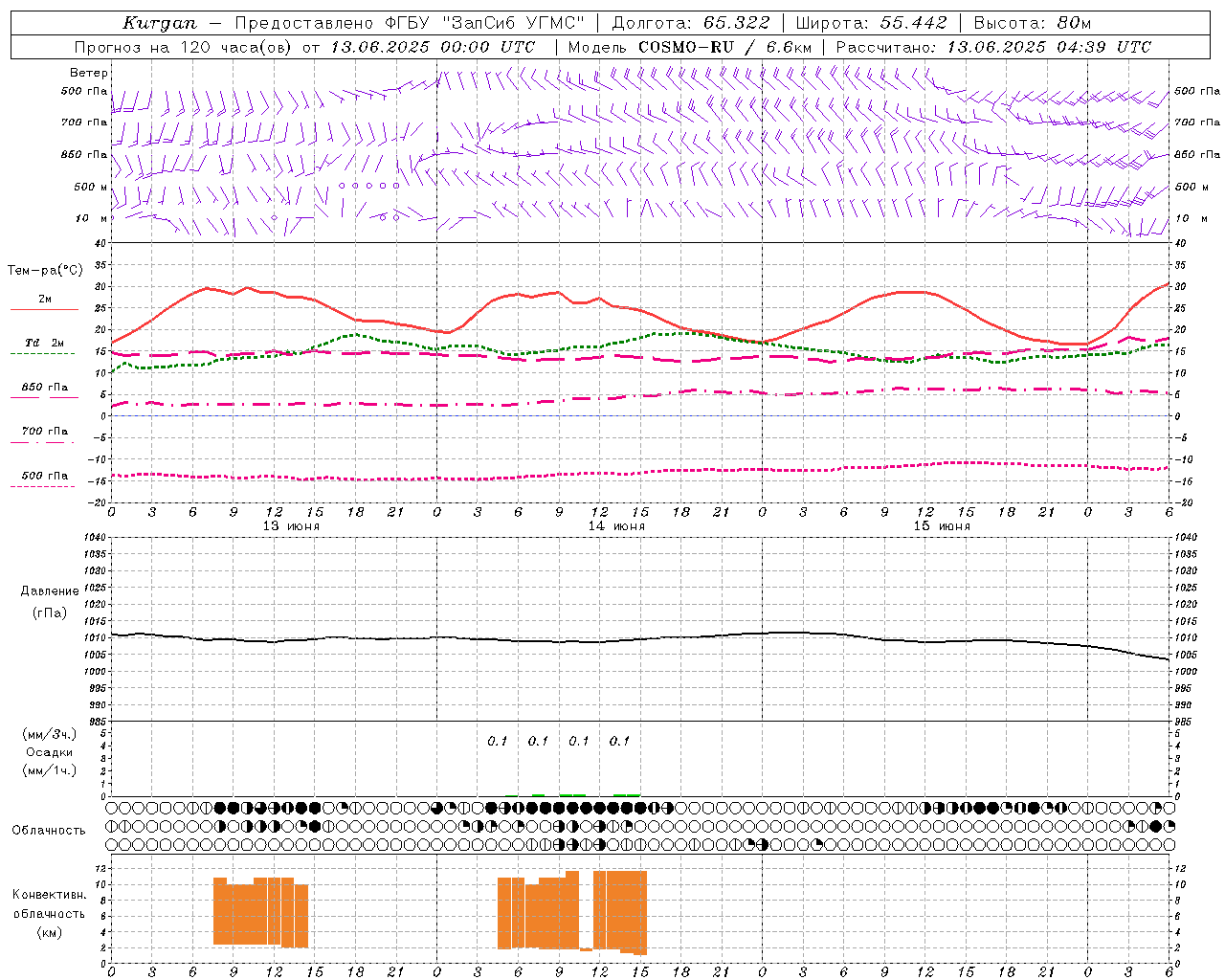The height and width of the screenshot is (980, 1225).
Task: Click the 'Рассчитано: 13.06.2025 04:39 UTC' timestamp
Action: pyautogui.click(x=993, y=47)
